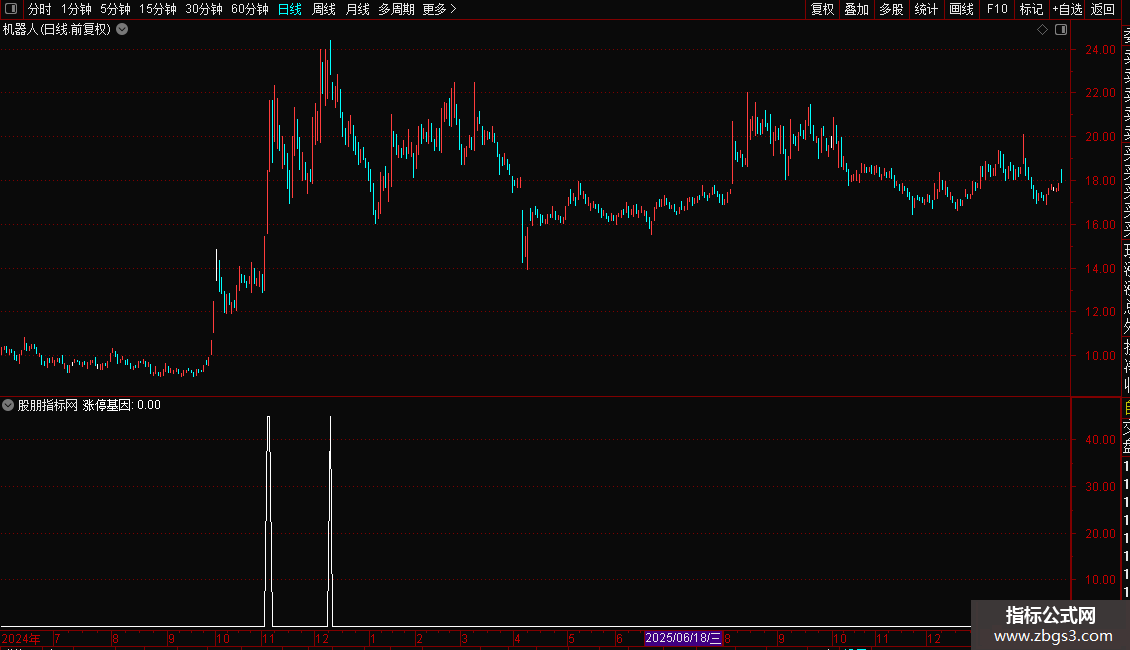Viewport: 1130px width, 650px height.
Task: Click the 叠加 overlay button
Action: [x=857, y=9]
